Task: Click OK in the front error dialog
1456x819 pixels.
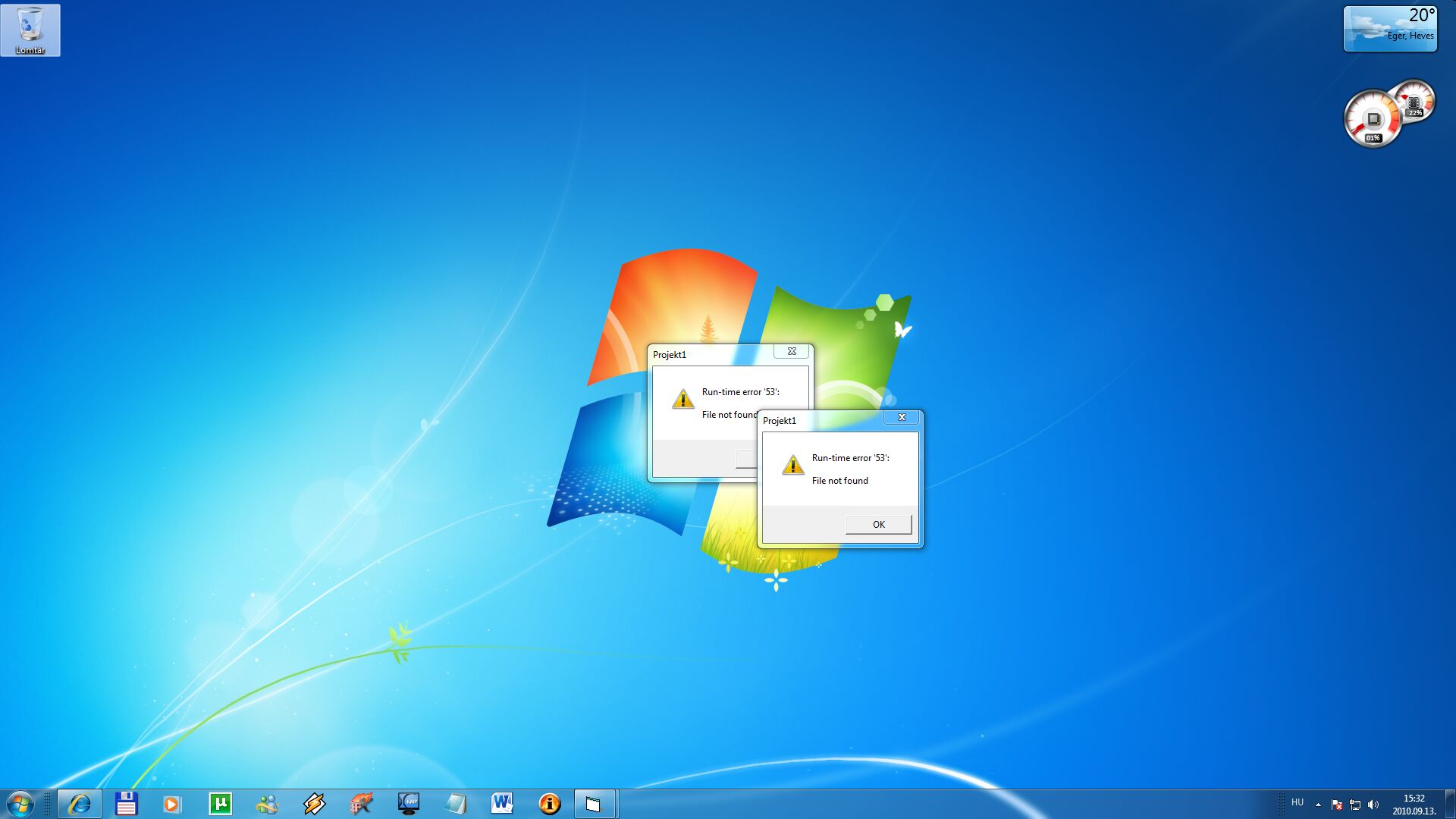Action: point(878,524)
